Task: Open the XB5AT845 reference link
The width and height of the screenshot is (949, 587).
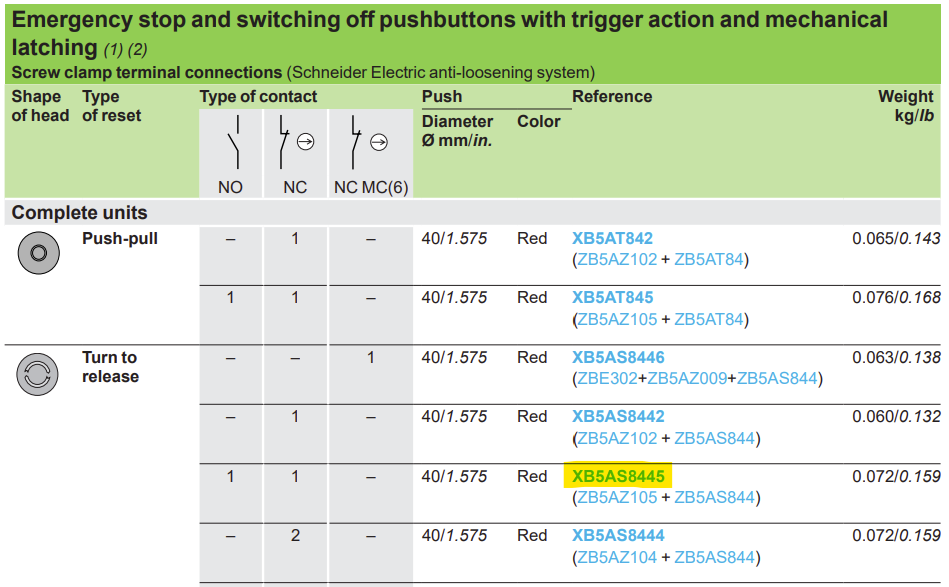Action: (612, 298)
